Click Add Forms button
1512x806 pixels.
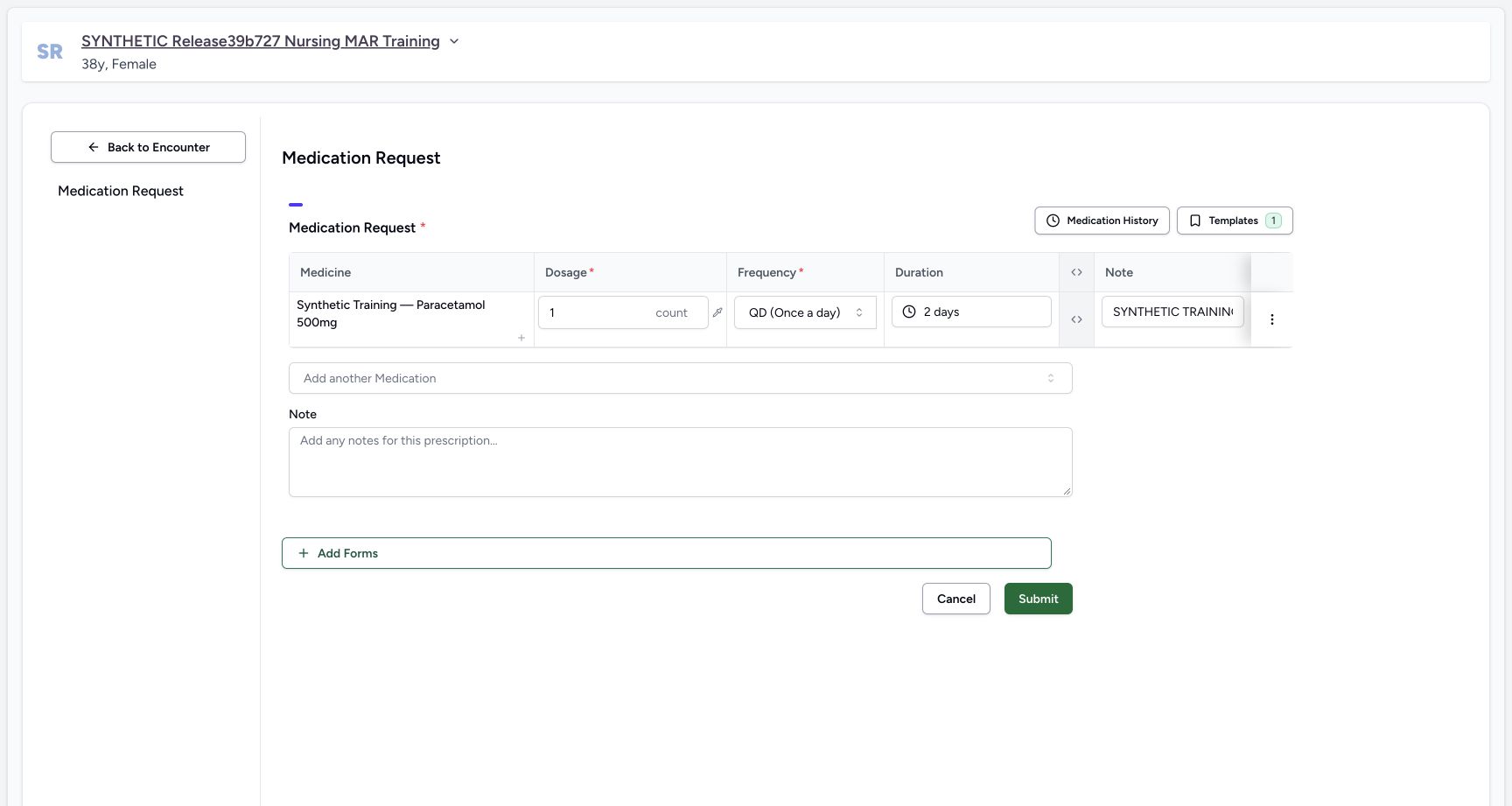666,553
